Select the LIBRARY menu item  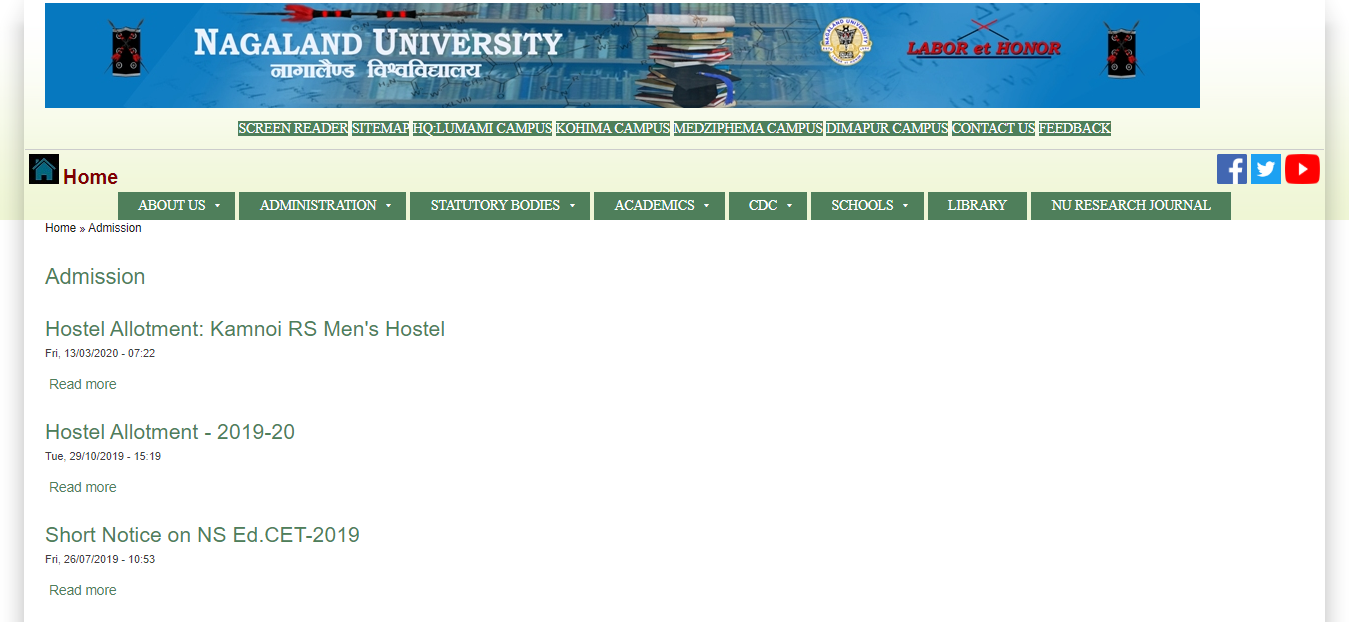pos(977,205)
